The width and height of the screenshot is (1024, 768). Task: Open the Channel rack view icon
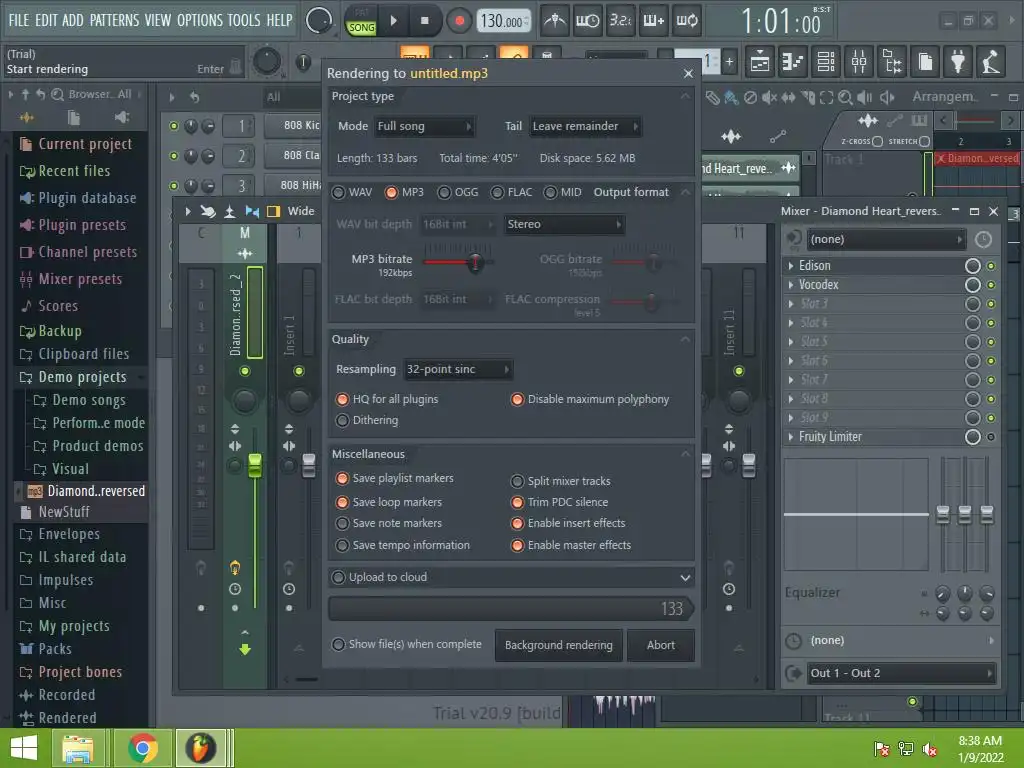coord(826,61)
